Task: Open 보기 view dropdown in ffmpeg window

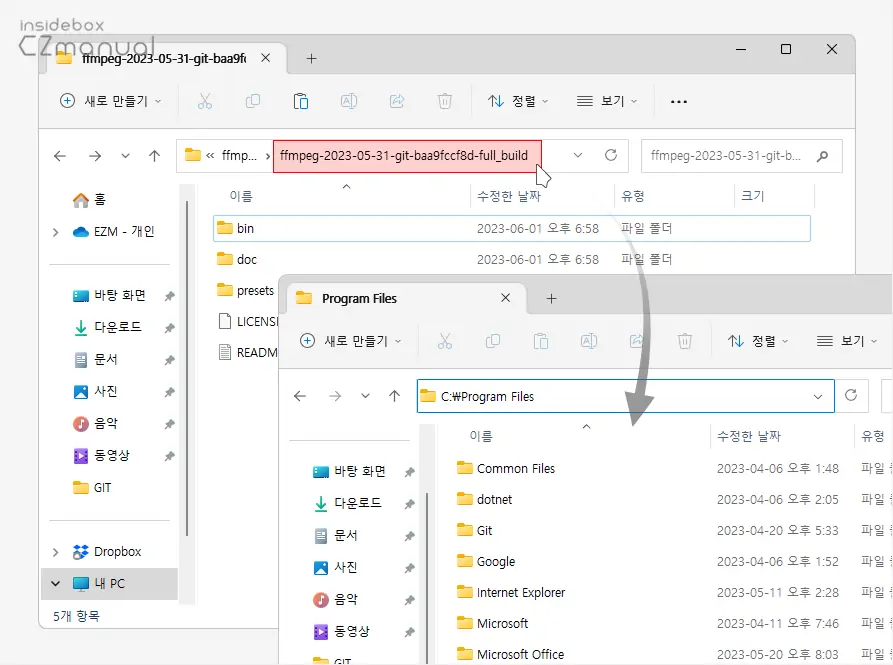Action: pyautogui.click(x=607, y=101)
